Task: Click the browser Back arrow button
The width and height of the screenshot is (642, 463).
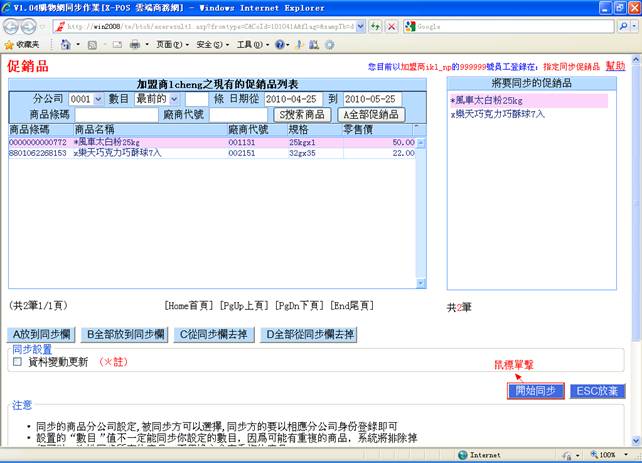Action: [x=14, y=26]
